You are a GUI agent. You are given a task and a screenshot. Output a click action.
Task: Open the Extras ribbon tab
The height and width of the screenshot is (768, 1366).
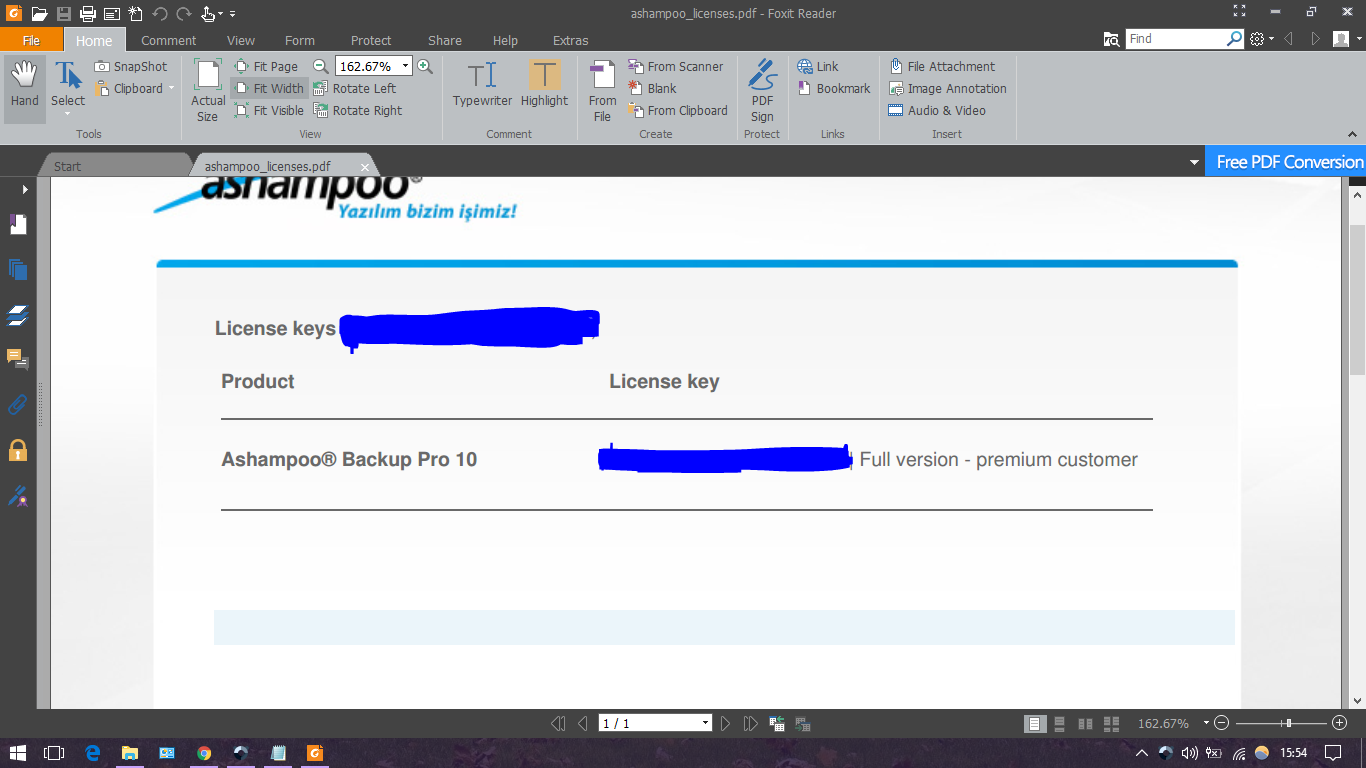pos(571,40)
